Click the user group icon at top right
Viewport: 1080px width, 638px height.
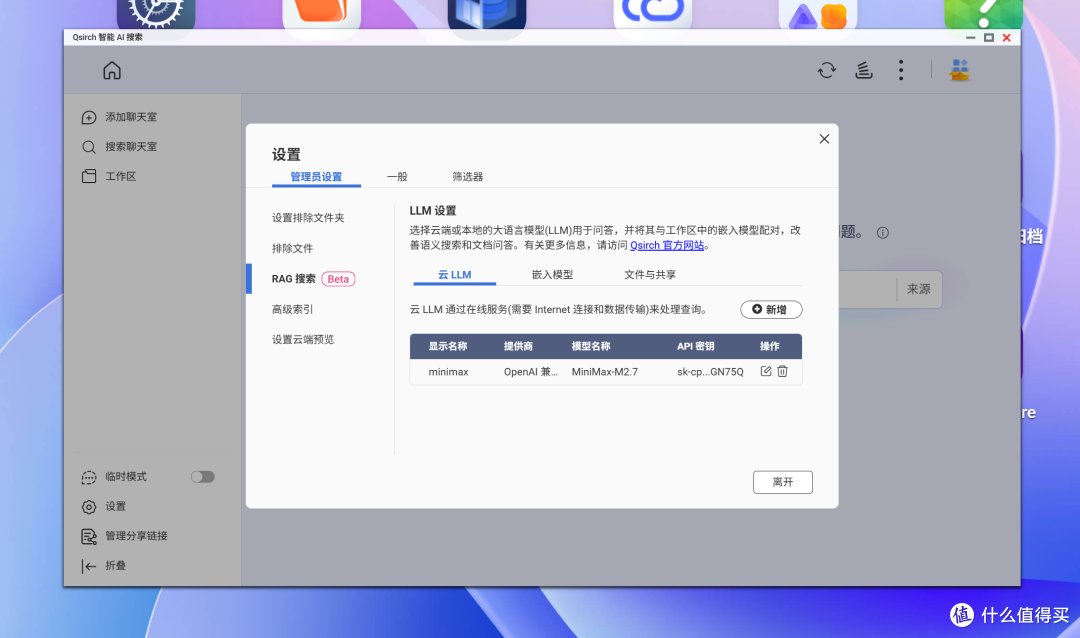point(959,70)
